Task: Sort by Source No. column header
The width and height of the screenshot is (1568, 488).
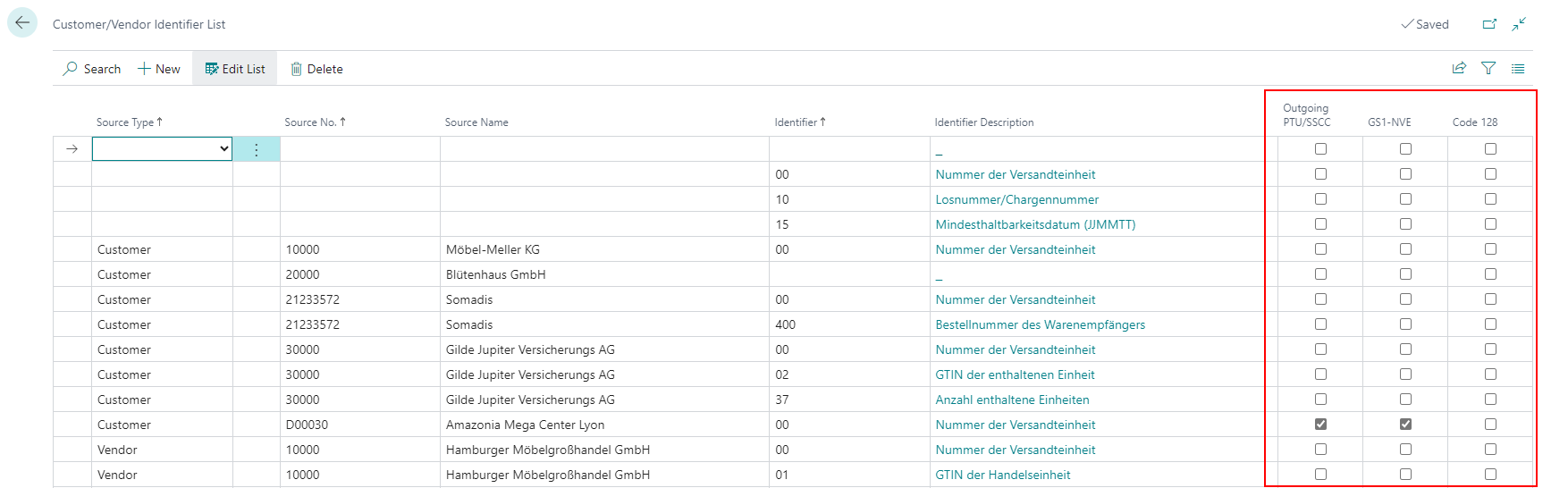Action: pyautogui.click(x=314, y=122)
